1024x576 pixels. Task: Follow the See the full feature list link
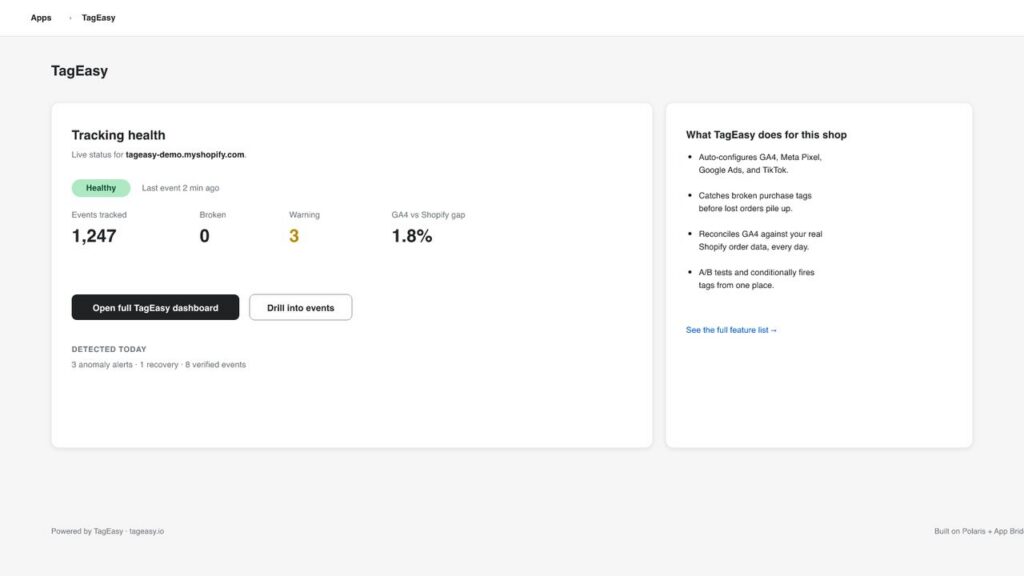tap(731, 330)
